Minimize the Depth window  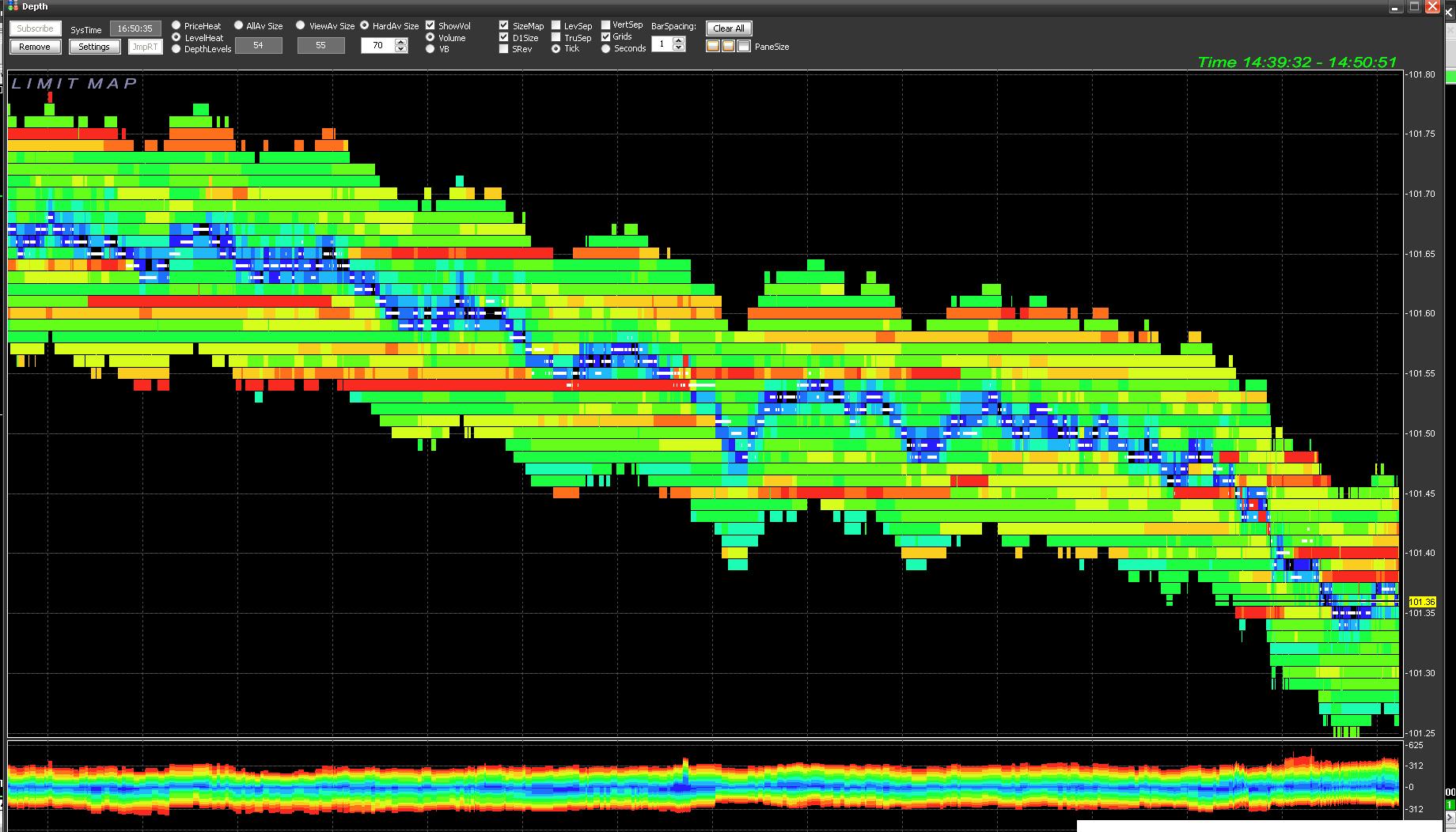point(1395,6)
